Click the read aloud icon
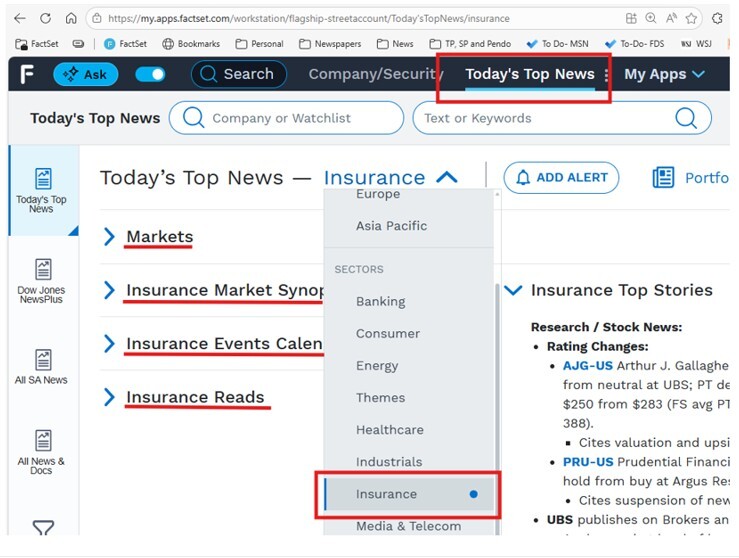739x558 pixels. click(x=671, y=18)
